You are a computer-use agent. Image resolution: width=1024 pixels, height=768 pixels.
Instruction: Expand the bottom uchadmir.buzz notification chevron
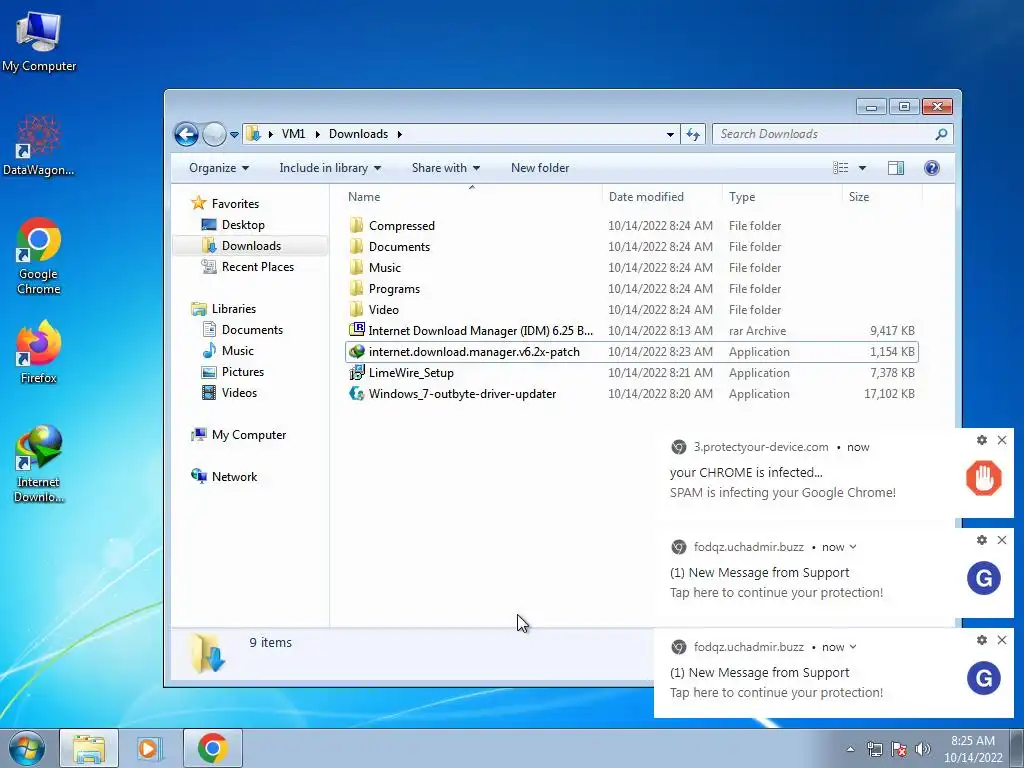853,647
